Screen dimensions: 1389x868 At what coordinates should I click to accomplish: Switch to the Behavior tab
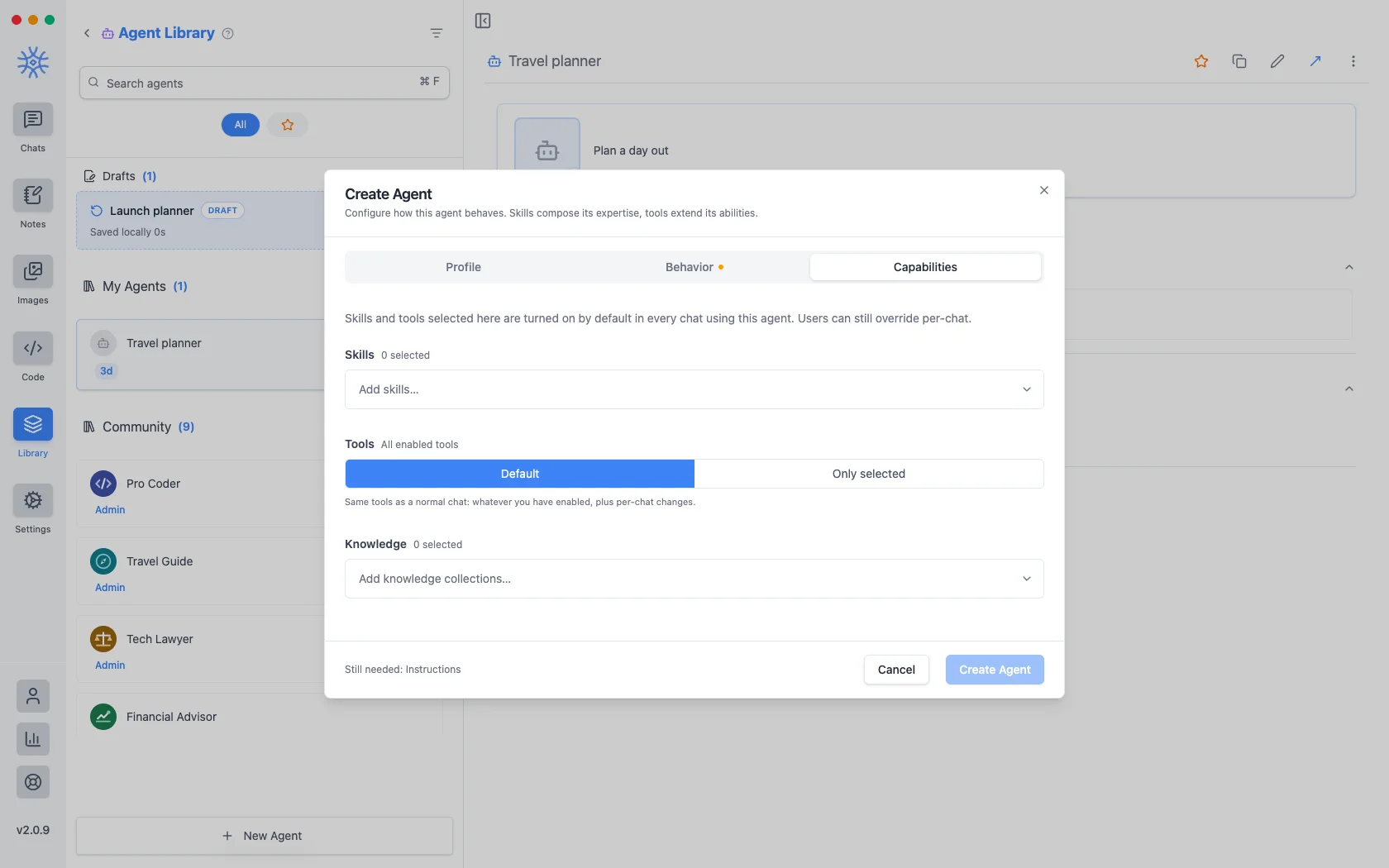694,267
